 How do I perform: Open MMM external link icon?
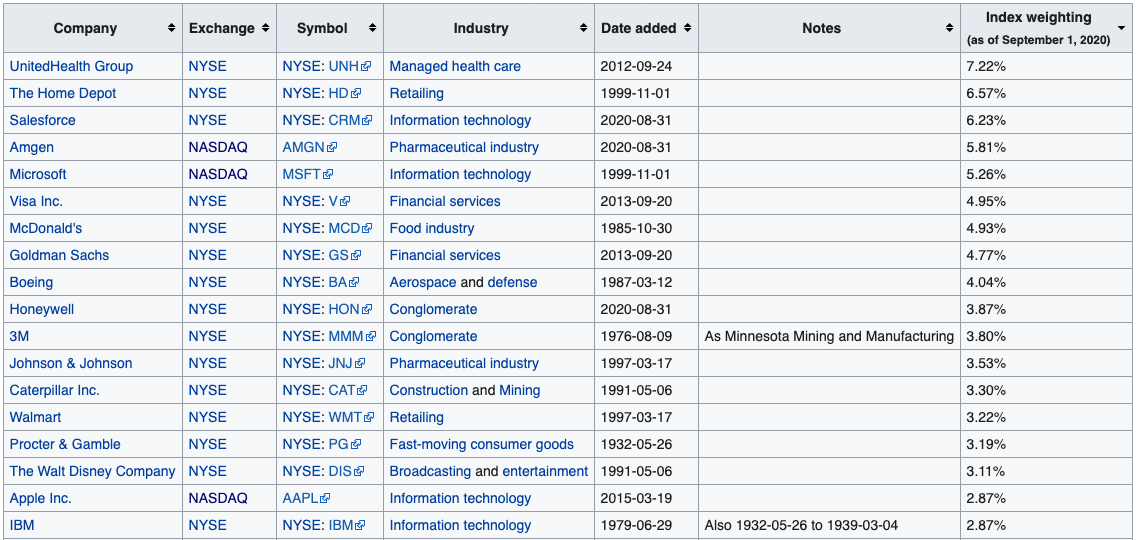(371, 336)
